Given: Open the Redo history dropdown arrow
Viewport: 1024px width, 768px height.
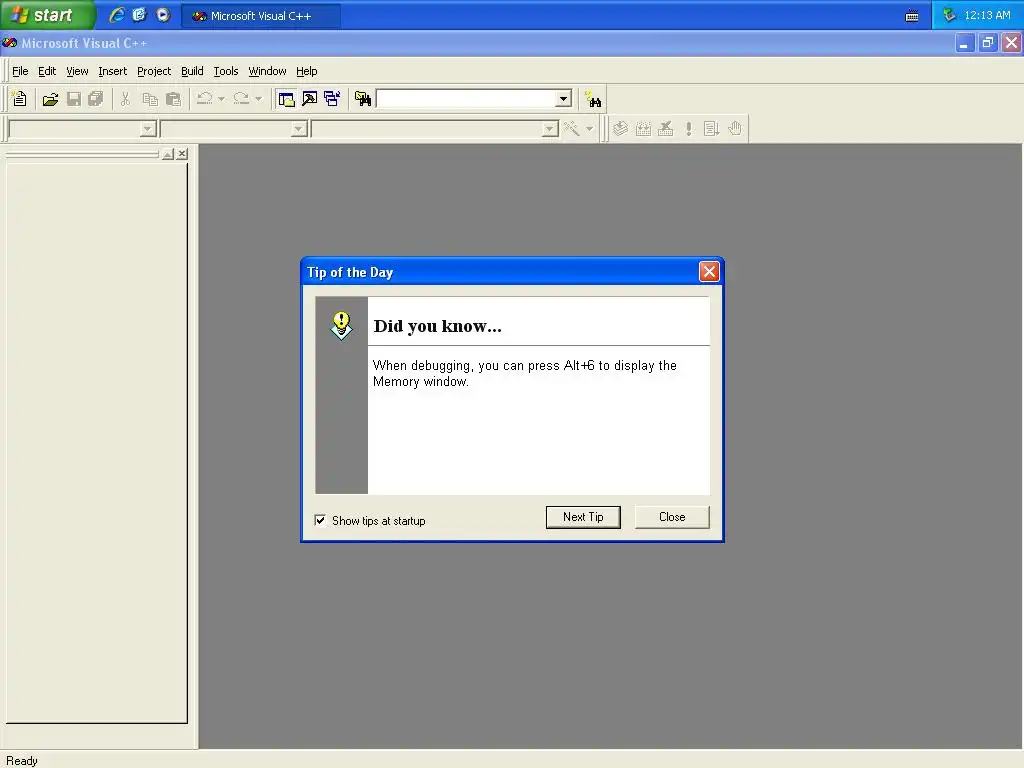Looking at the screenshot, I should point(259,99).
